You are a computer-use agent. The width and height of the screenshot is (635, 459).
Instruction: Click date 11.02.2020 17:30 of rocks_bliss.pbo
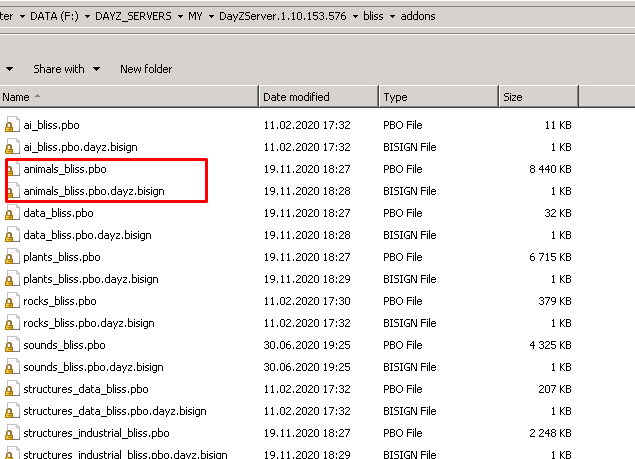click(x=307, y=301)
